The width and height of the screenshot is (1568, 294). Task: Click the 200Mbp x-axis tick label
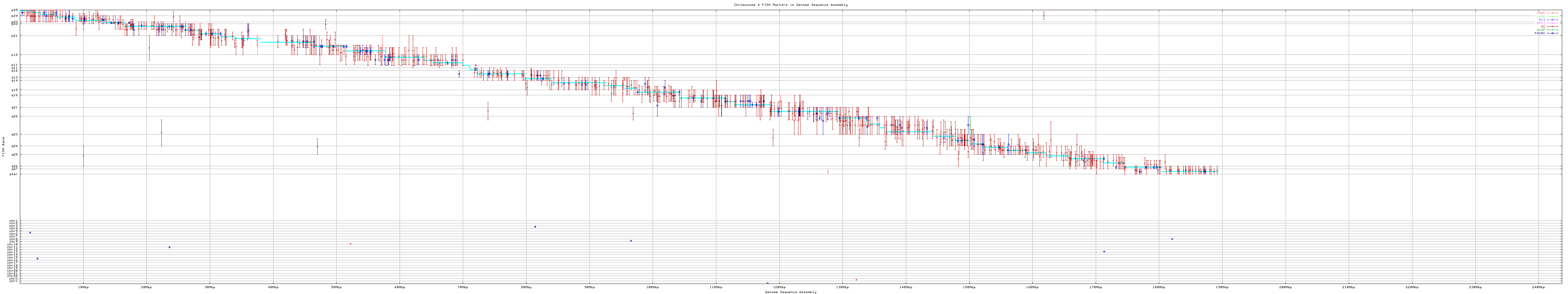point(1285,287)
